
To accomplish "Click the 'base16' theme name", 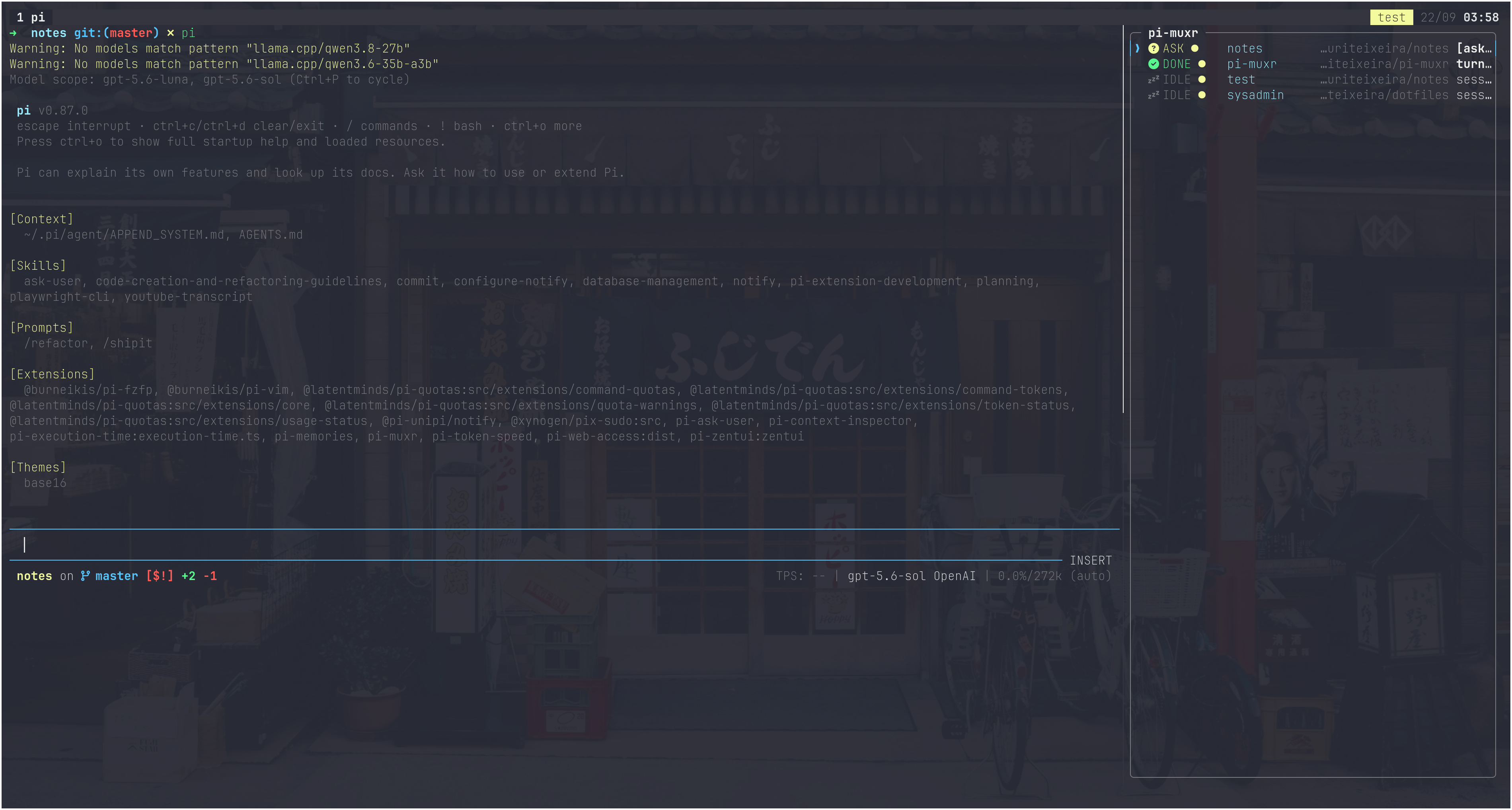I will pos(45,483).
